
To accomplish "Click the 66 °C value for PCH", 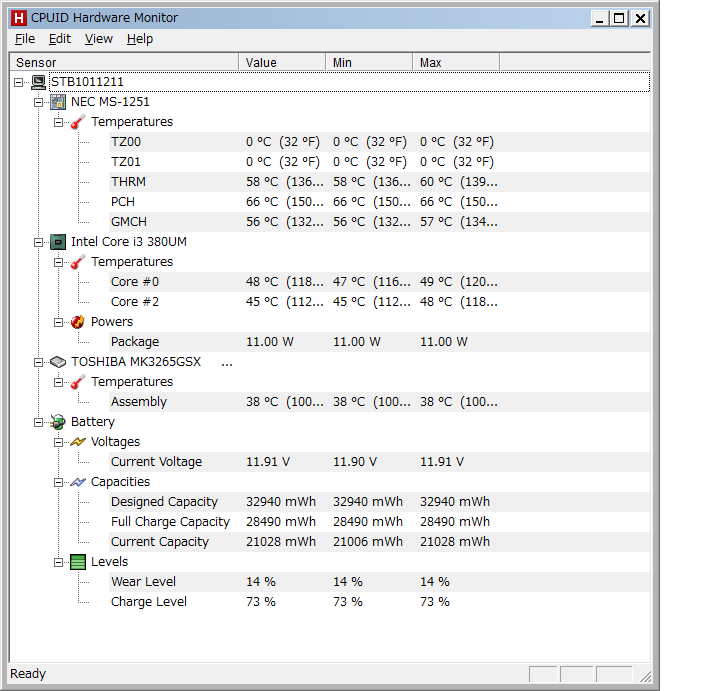I will (x=285, y=202).
